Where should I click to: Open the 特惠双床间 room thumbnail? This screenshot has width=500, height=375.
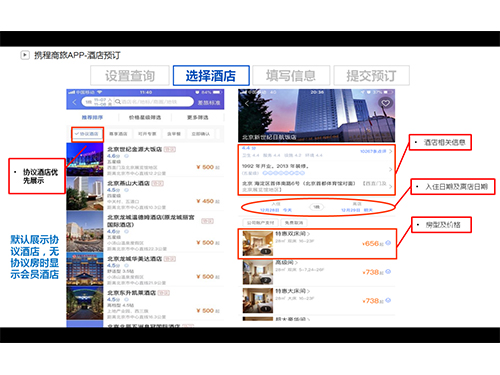258,243
